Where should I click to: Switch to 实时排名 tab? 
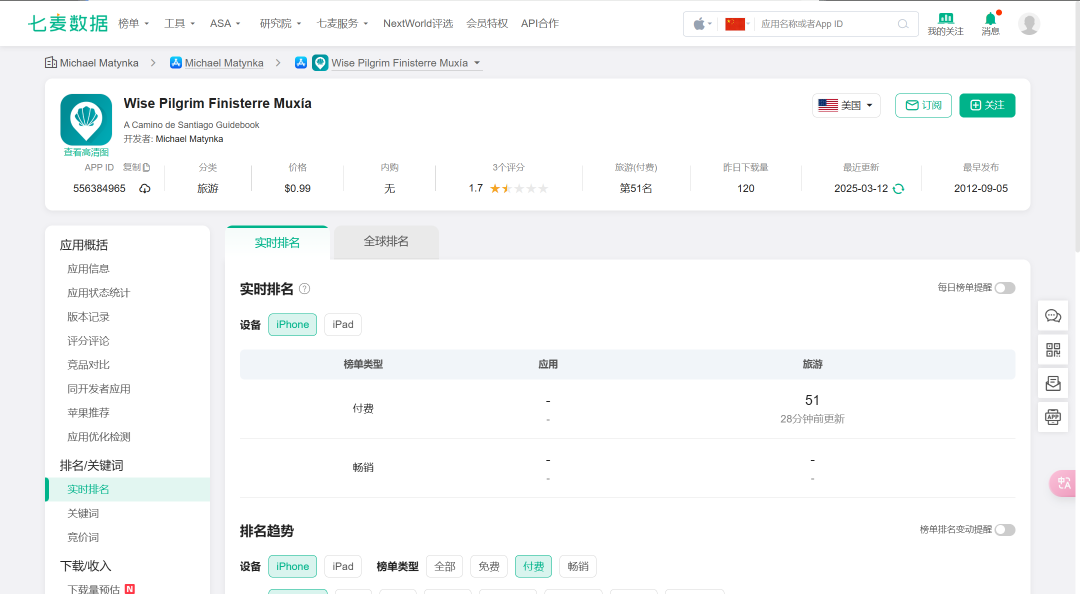[277, 243]
